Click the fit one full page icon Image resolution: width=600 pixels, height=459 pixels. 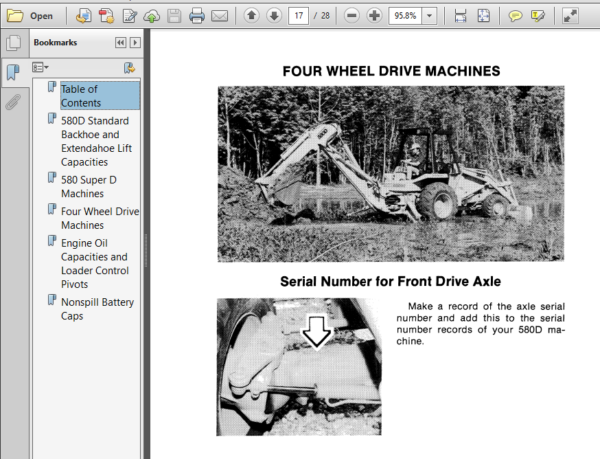(x=483, y=16)
